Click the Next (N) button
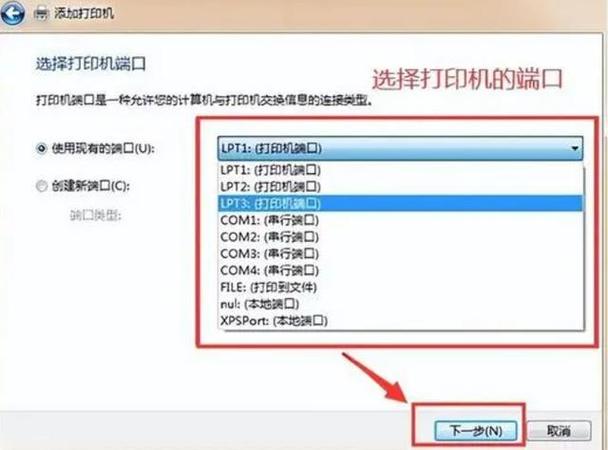Screen dimensions: 608x450 click(476, 430)
